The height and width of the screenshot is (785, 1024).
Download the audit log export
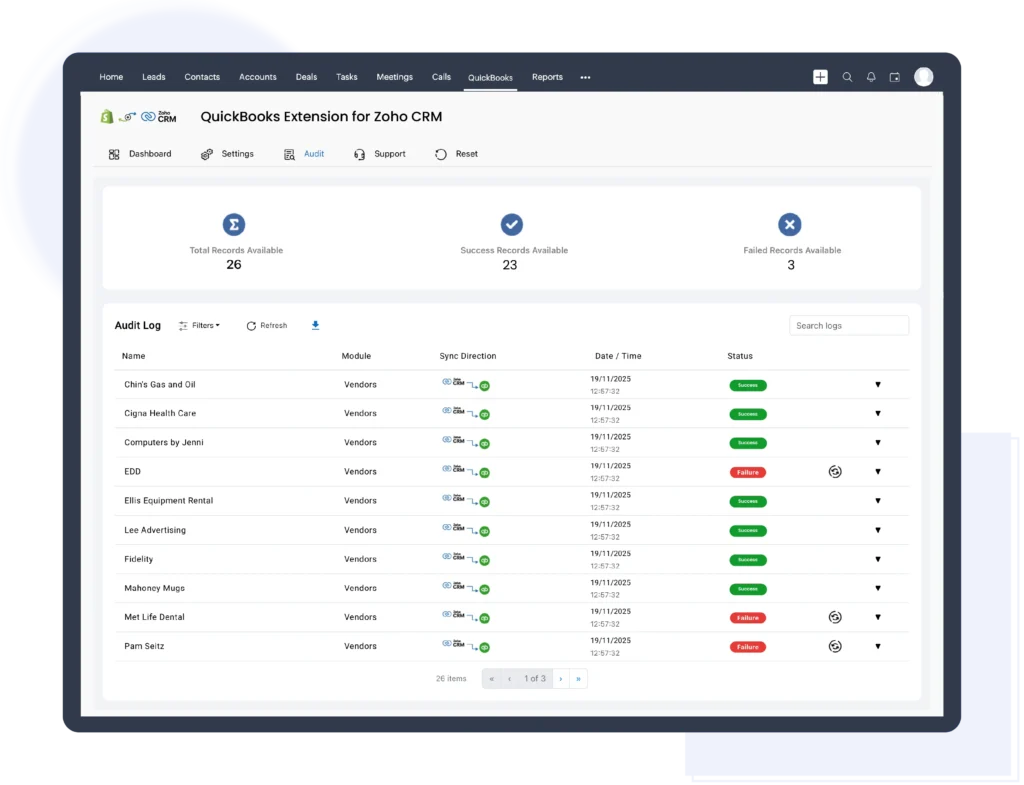[x=315, y=325]
